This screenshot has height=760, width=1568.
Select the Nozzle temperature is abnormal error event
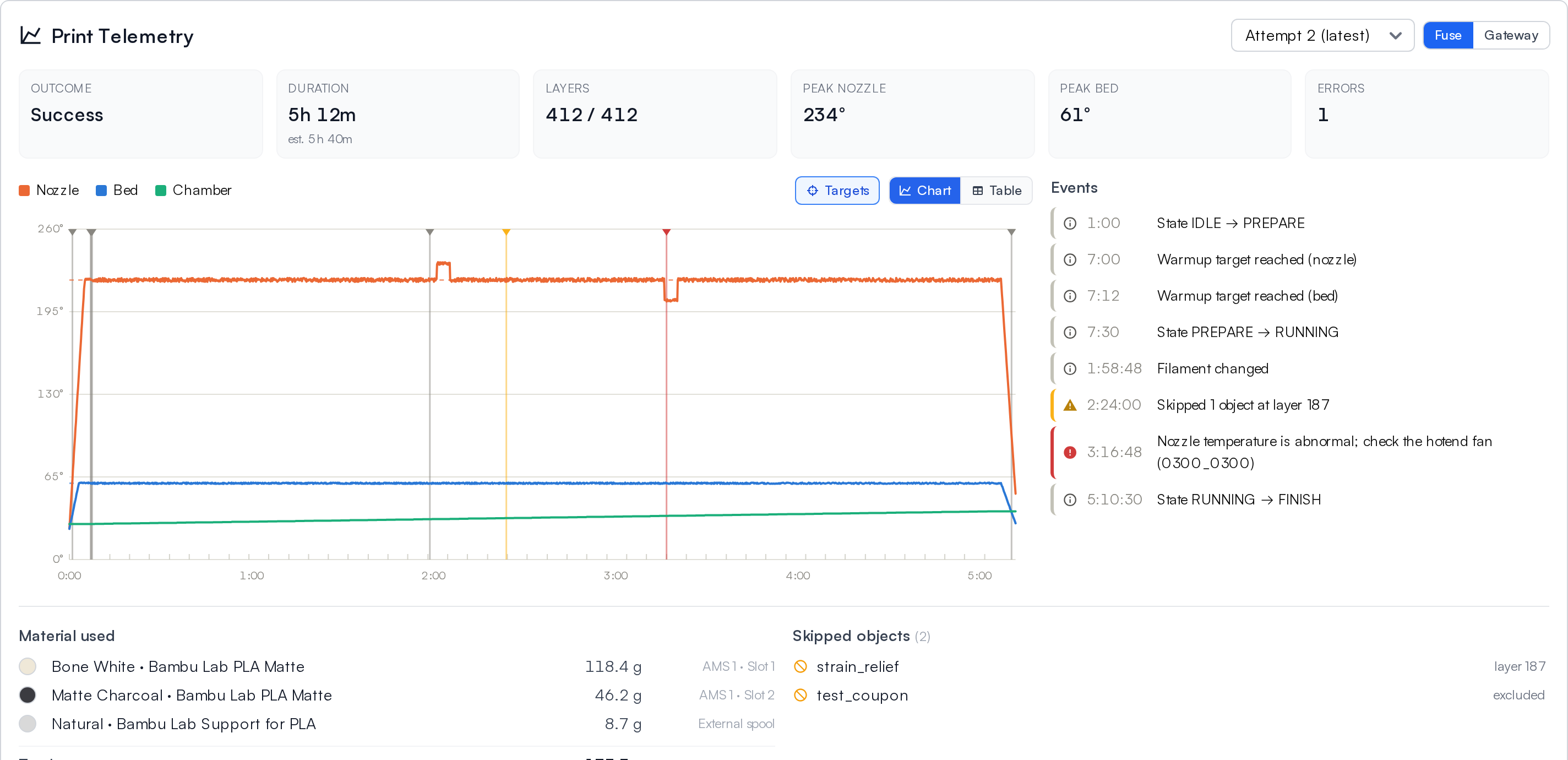(1299, 452)
